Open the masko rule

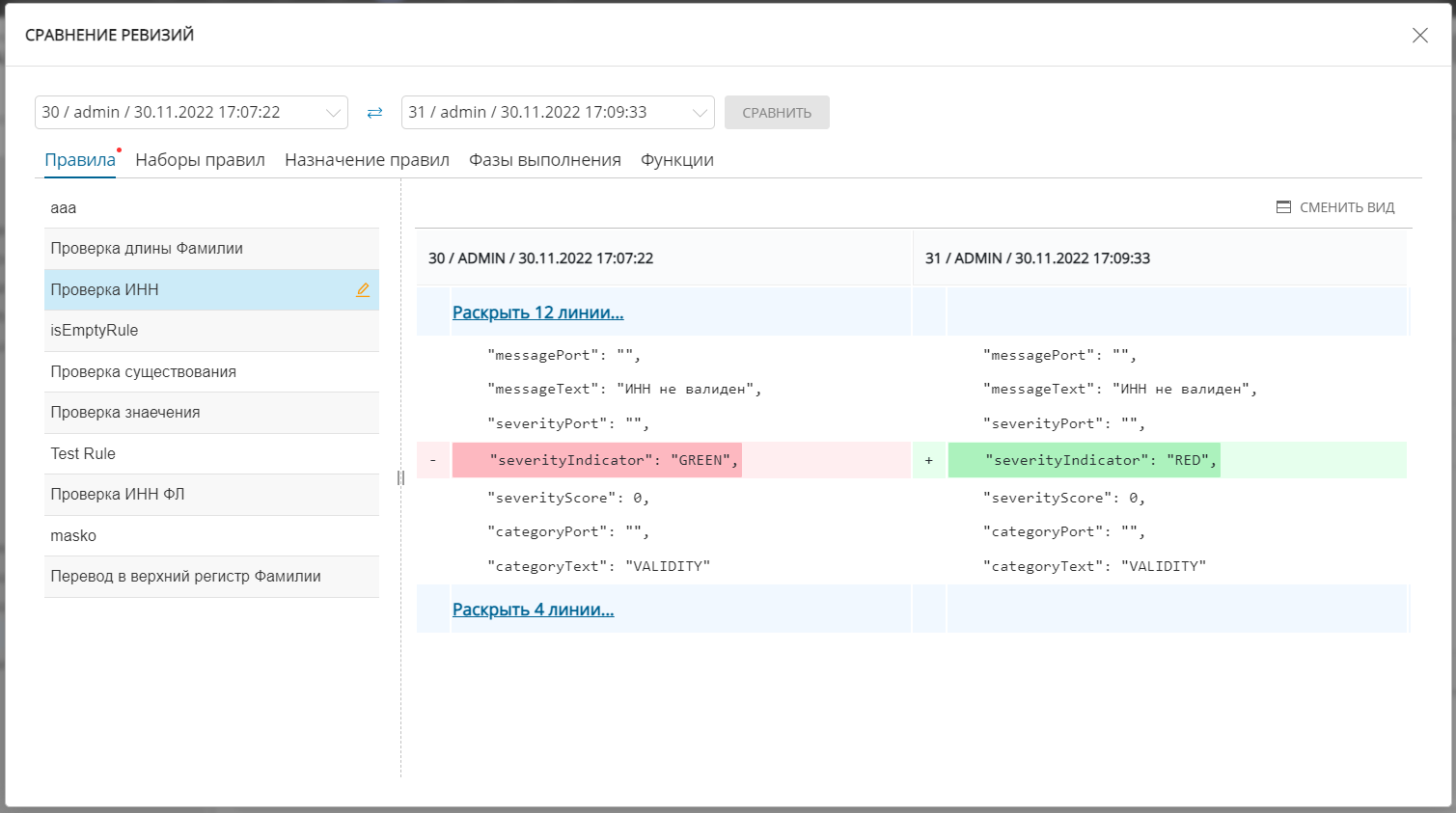(x=73, y=535)
